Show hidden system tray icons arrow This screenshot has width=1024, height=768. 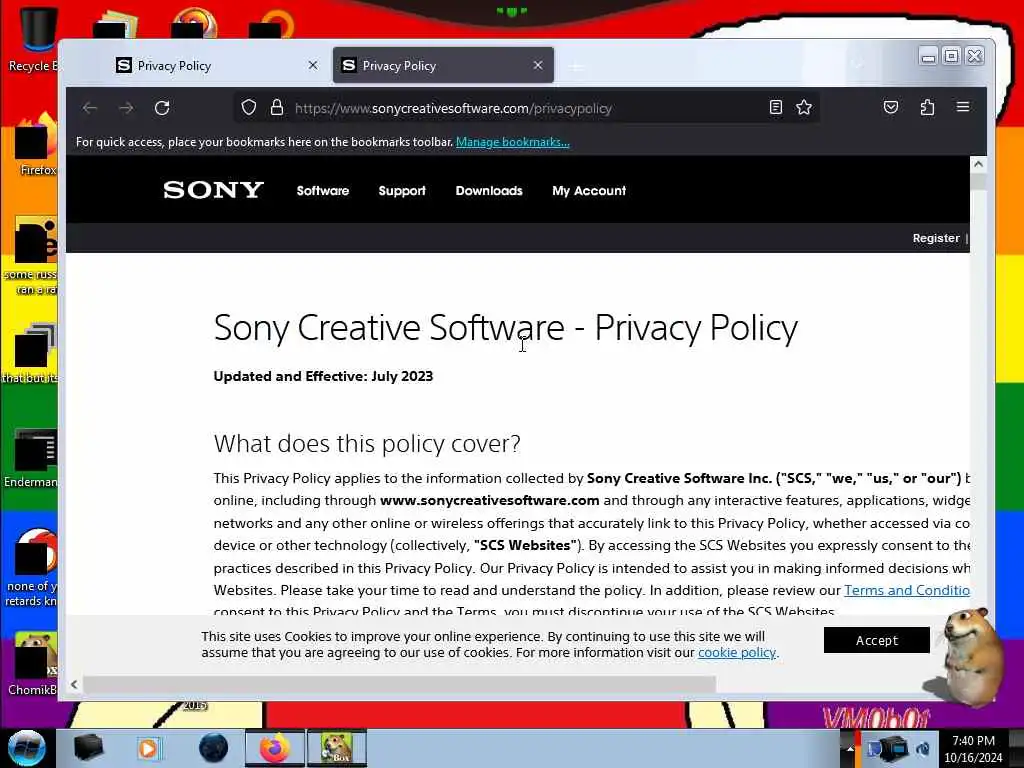point(850,748)
